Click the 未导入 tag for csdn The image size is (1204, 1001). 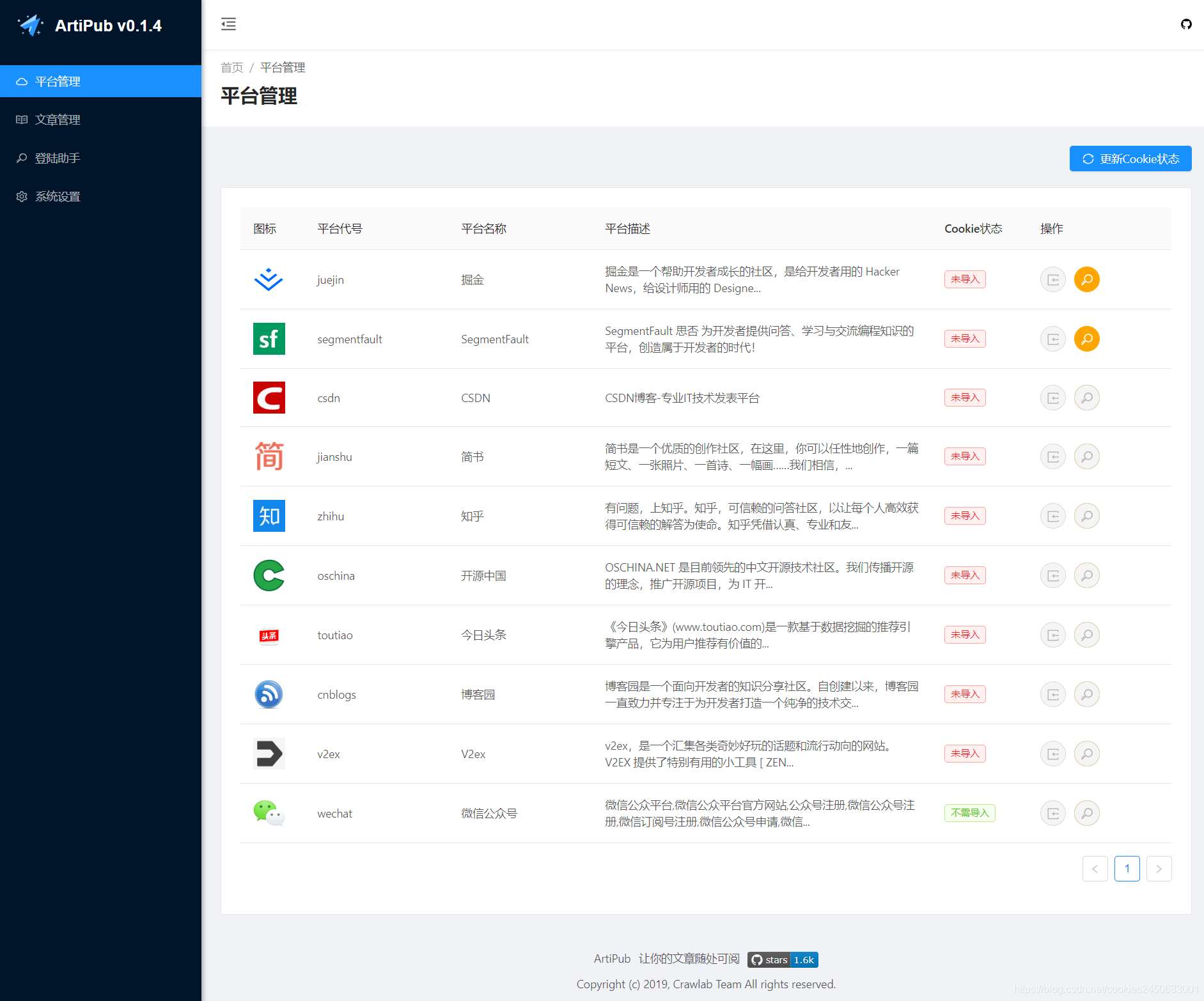click(965, 398)
